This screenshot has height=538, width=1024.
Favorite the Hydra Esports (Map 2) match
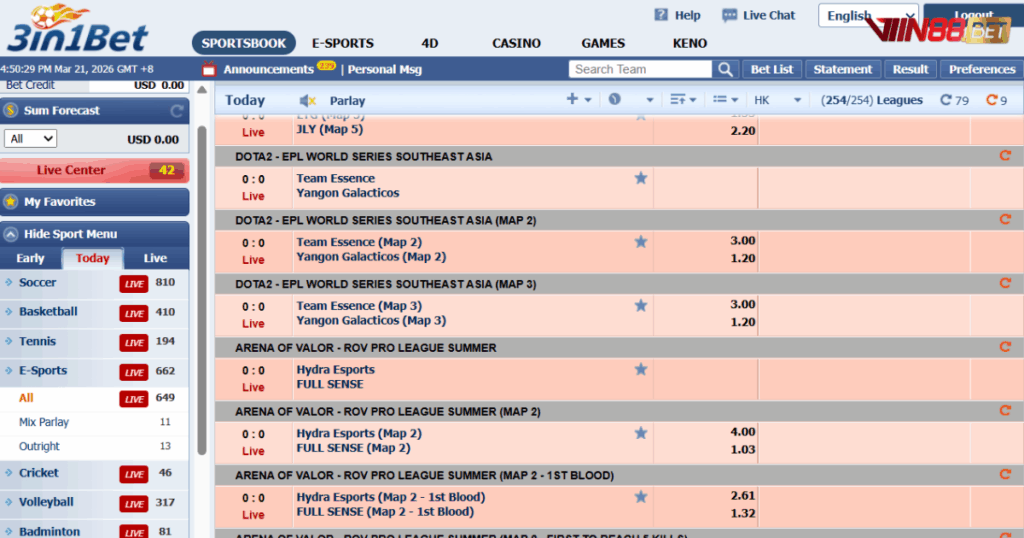(641, 433)
